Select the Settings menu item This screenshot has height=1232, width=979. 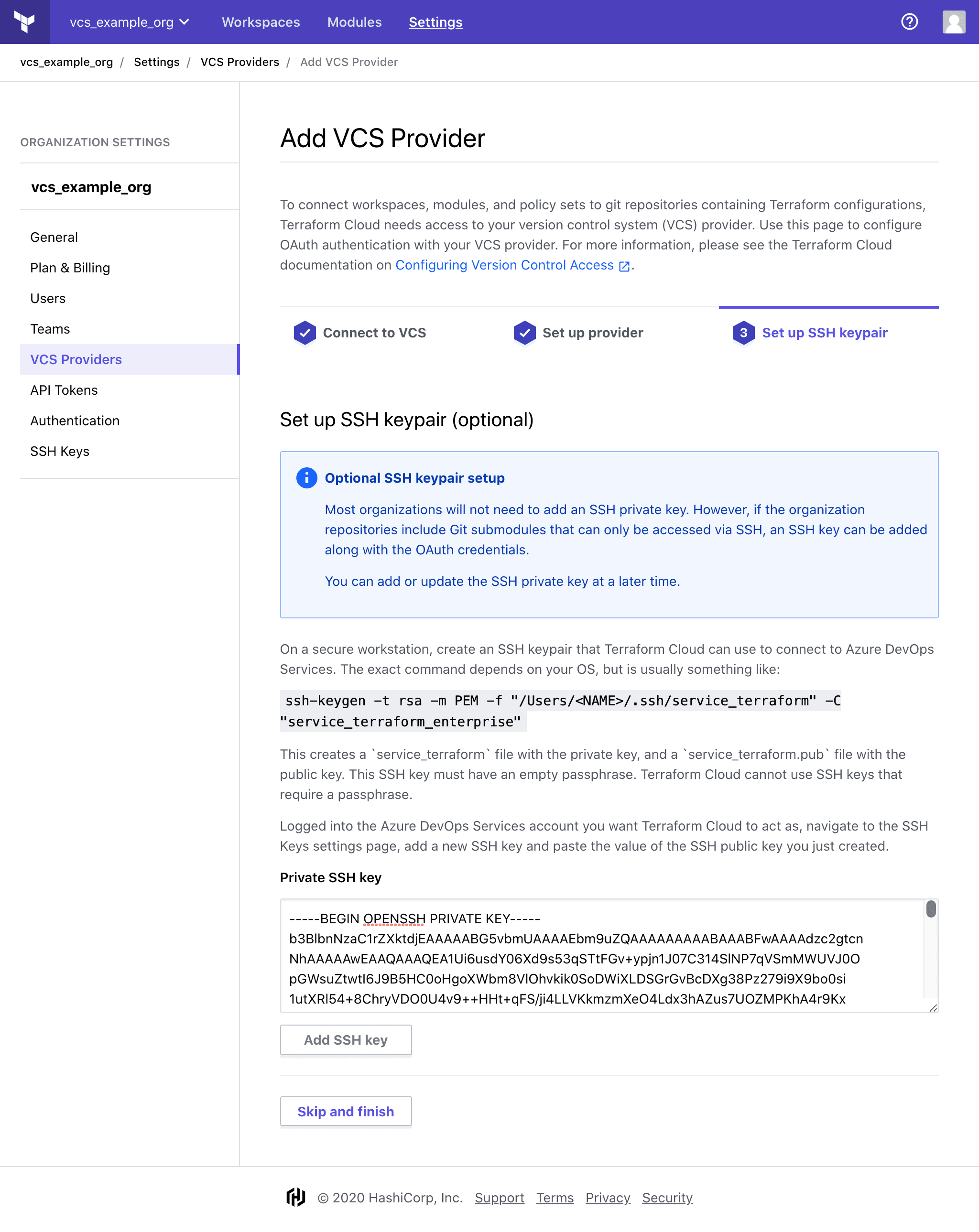point(435,22)
